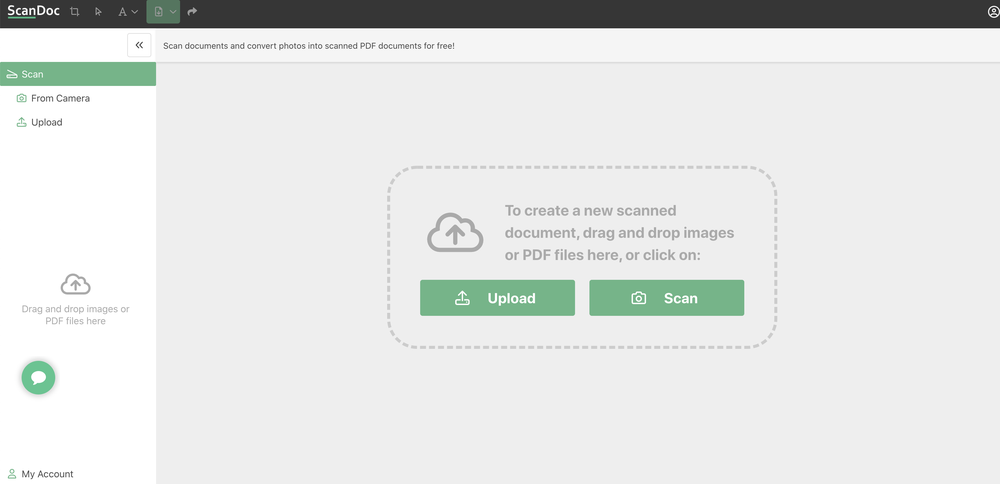Open the download options dropdown arrow
The image size is (1000, 484).
(173, 11)
